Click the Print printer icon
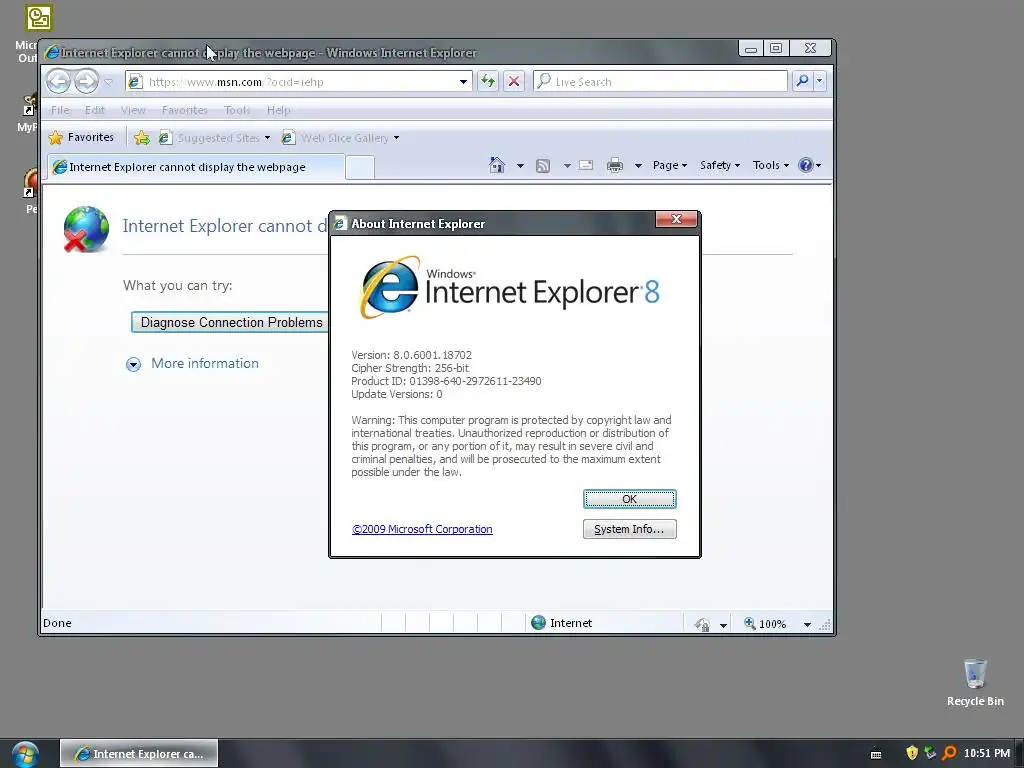Screen dimensions: 1024x768 pyautogui.click(x=615, y=165)
